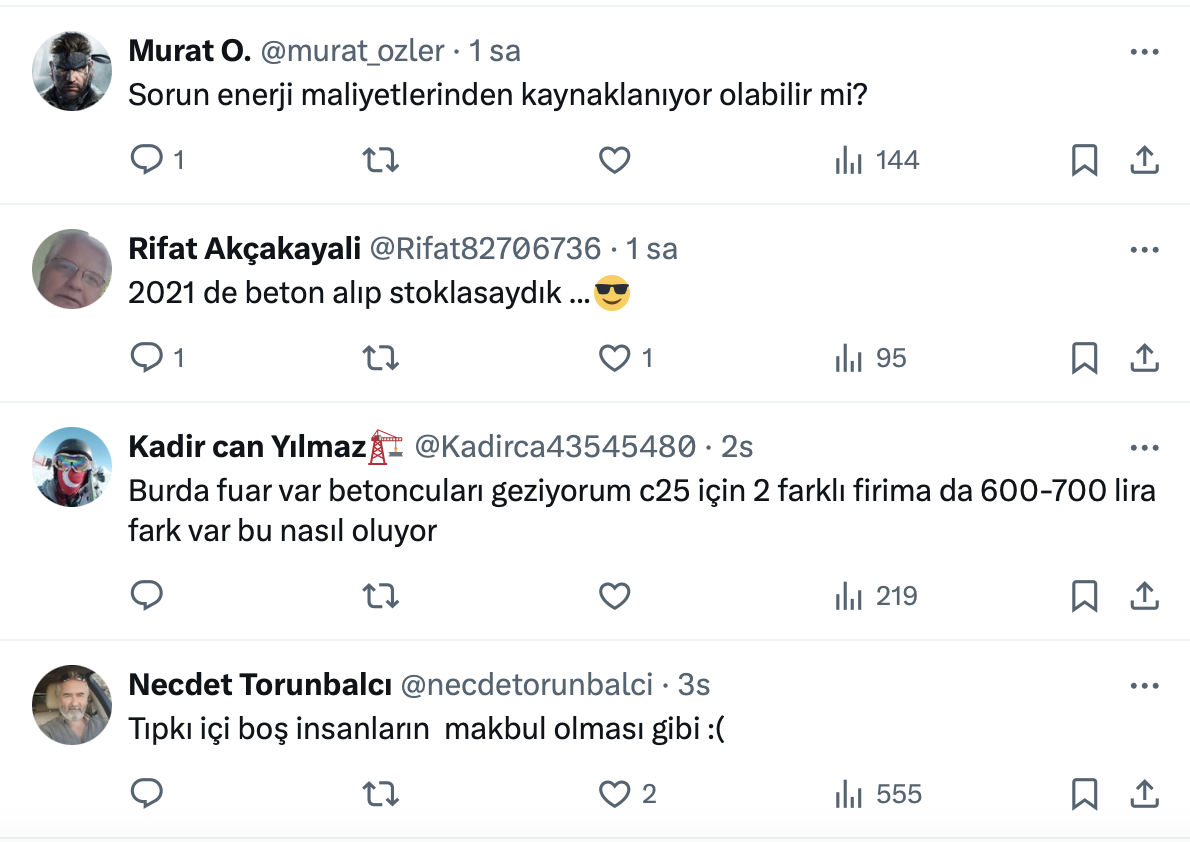Open Rifat Akçakayali's profile picture
Screen dimensions: 1190x842
point(72,269)
